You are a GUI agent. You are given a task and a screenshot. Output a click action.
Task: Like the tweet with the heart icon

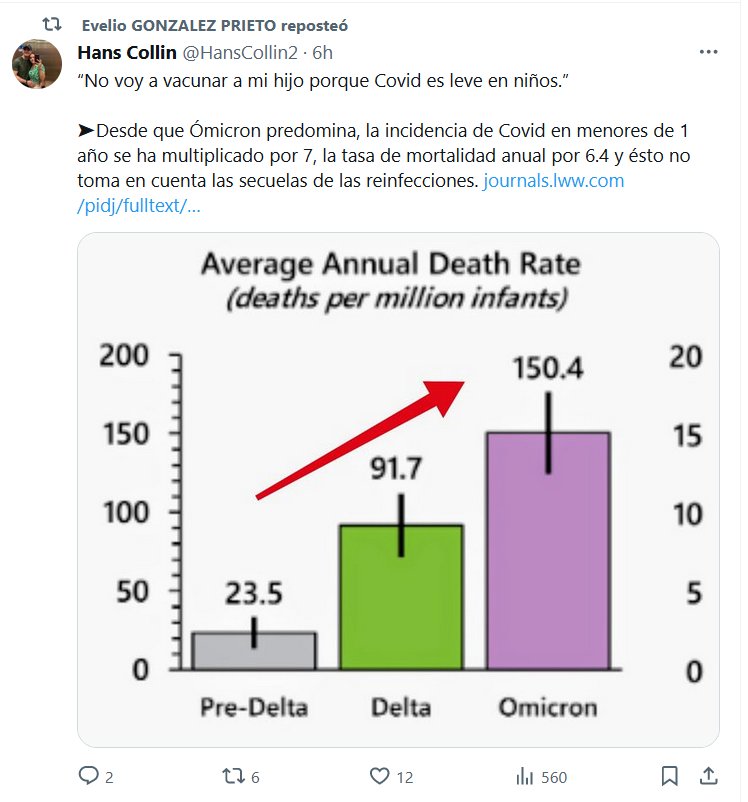379,776
